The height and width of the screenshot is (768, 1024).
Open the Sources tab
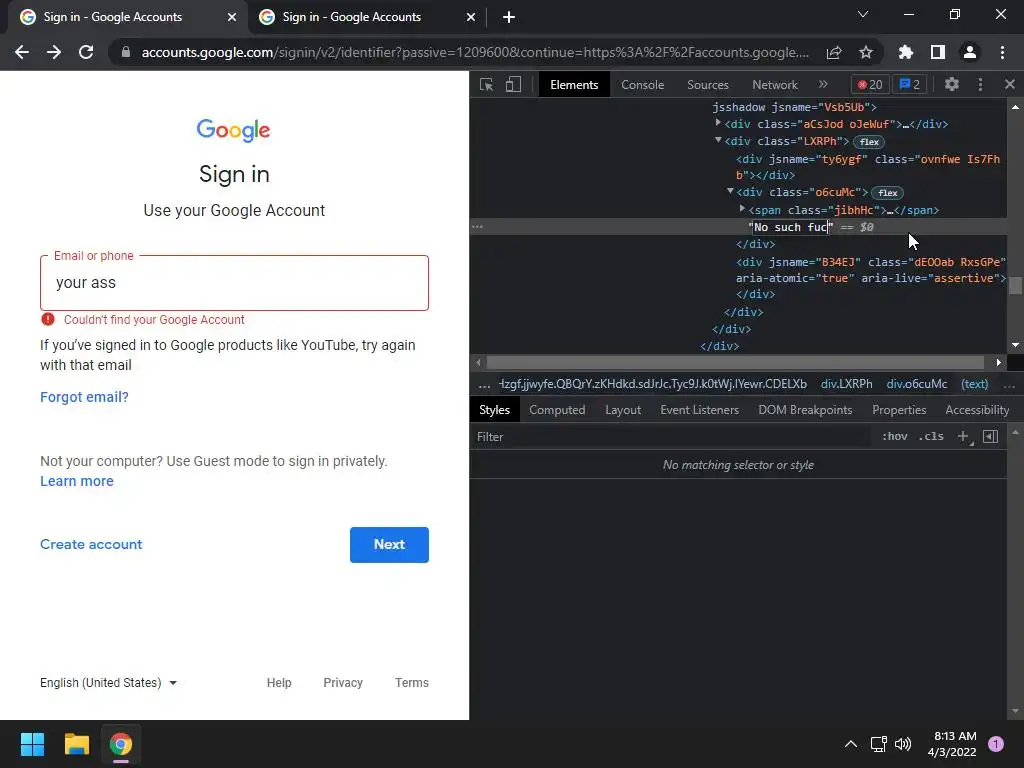pyautogui.click(x=707, y=85)
